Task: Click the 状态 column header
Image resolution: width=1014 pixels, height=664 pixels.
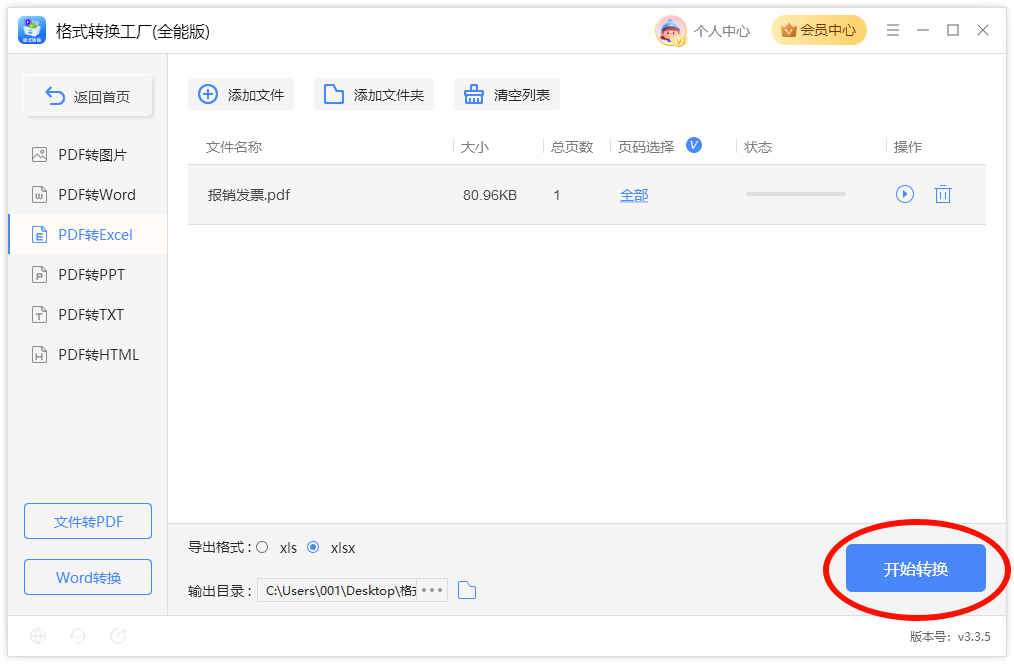Action: click(758, 147)
